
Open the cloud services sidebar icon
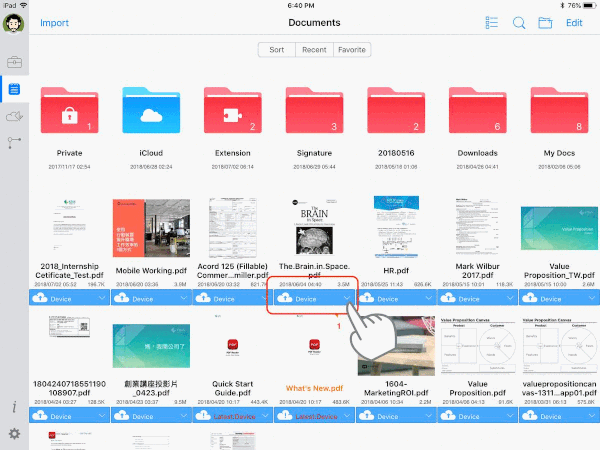pos(14,116)
